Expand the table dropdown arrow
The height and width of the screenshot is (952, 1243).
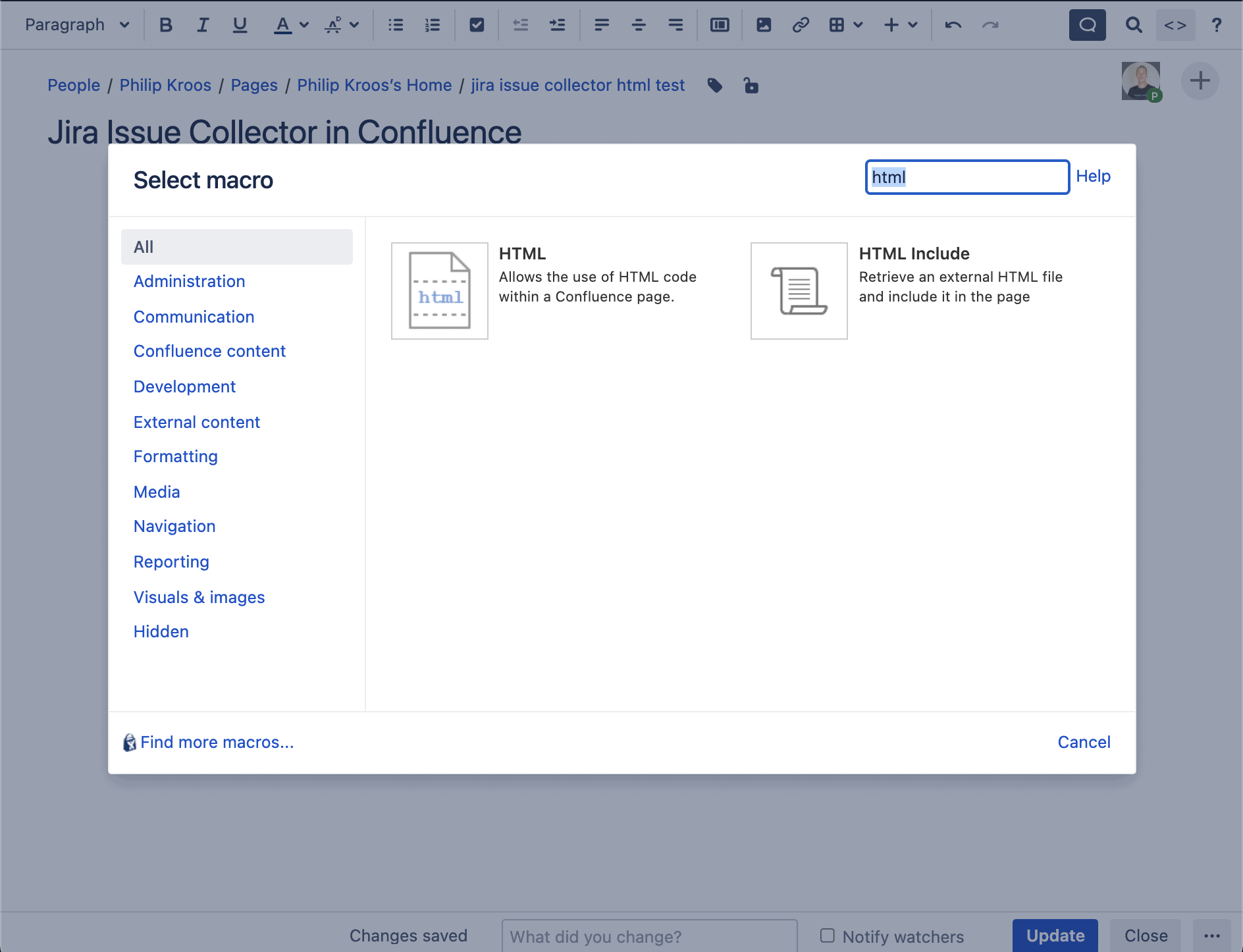coord(858,25)
